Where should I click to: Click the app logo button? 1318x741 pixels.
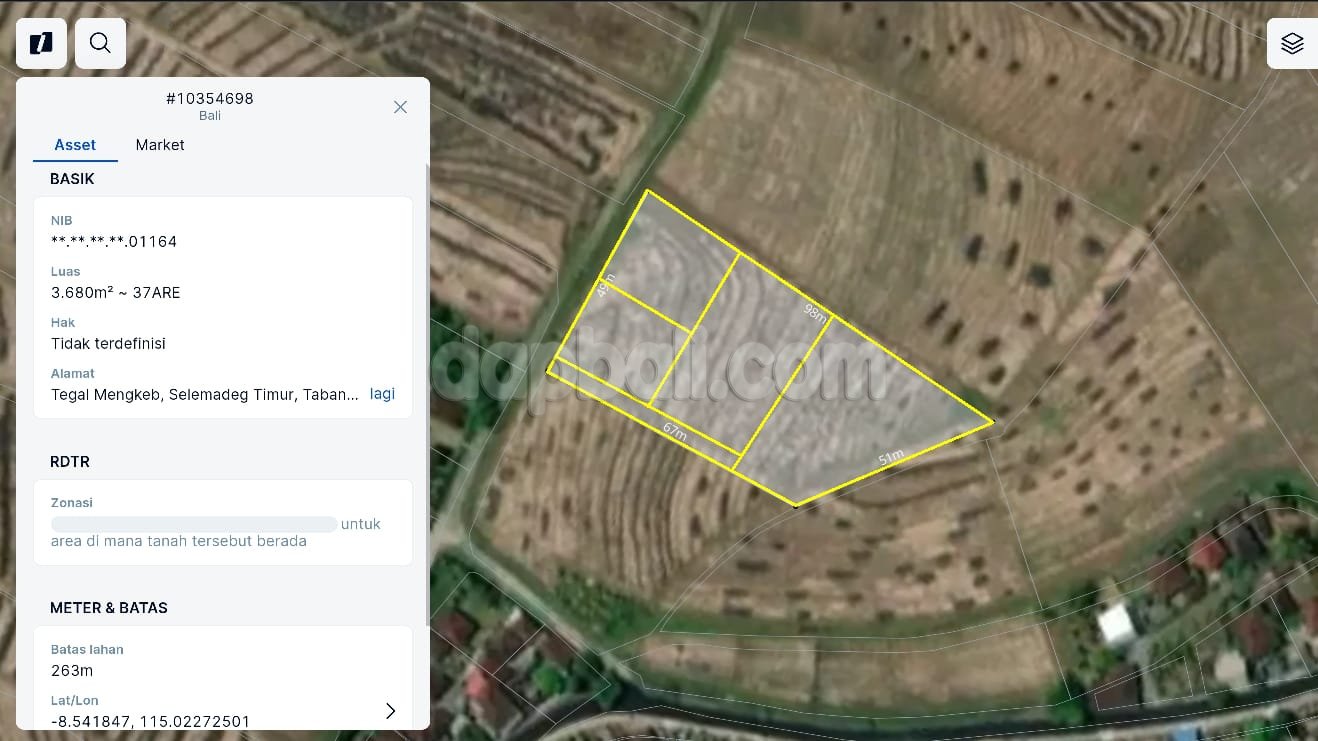[x=41, y=43]
